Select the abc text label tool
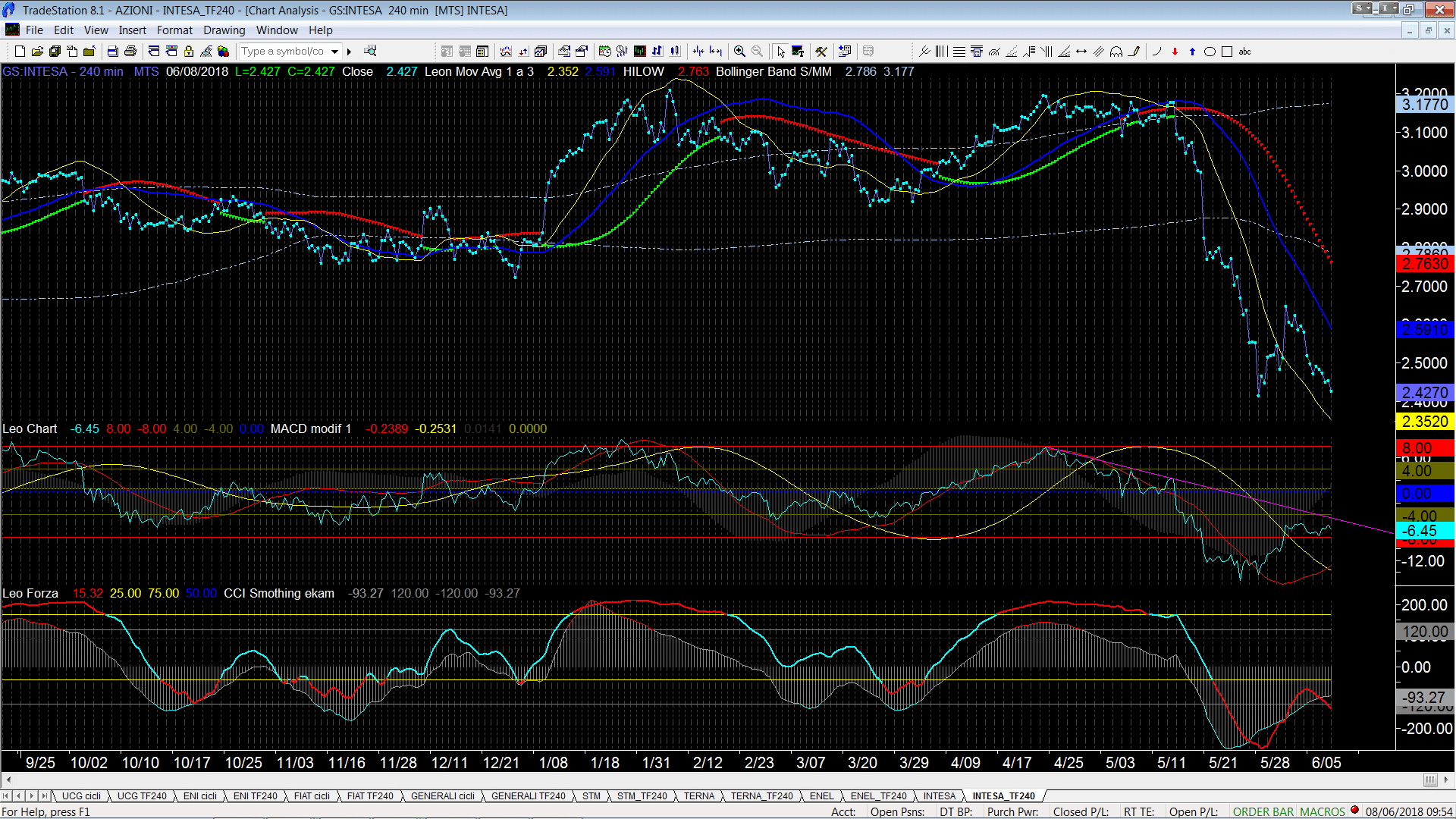The image size is (1456, 819). (1245, 52)
